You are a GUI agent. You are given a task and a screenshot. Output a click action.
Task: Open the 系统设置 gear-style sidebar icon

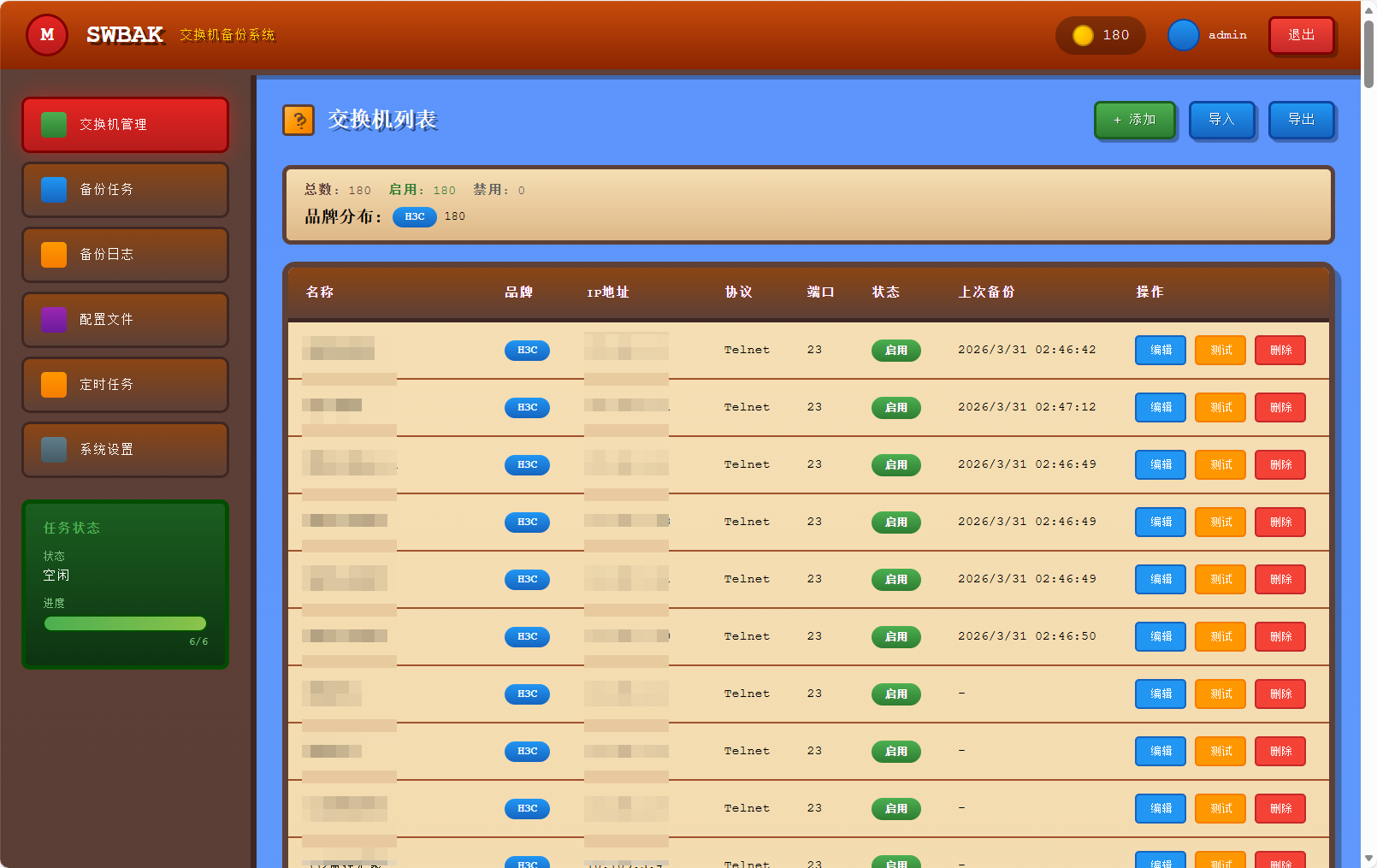pyautogui.click(x=54, y=449)
